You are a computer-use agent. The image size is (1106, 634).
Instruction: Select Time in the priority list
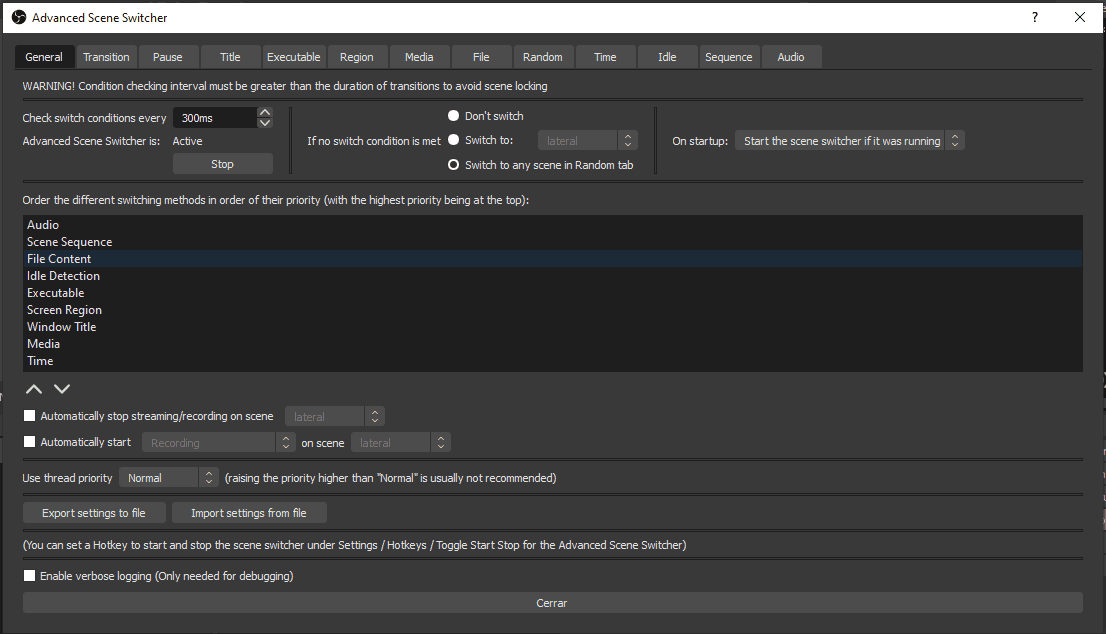click(x=552, y=360)
